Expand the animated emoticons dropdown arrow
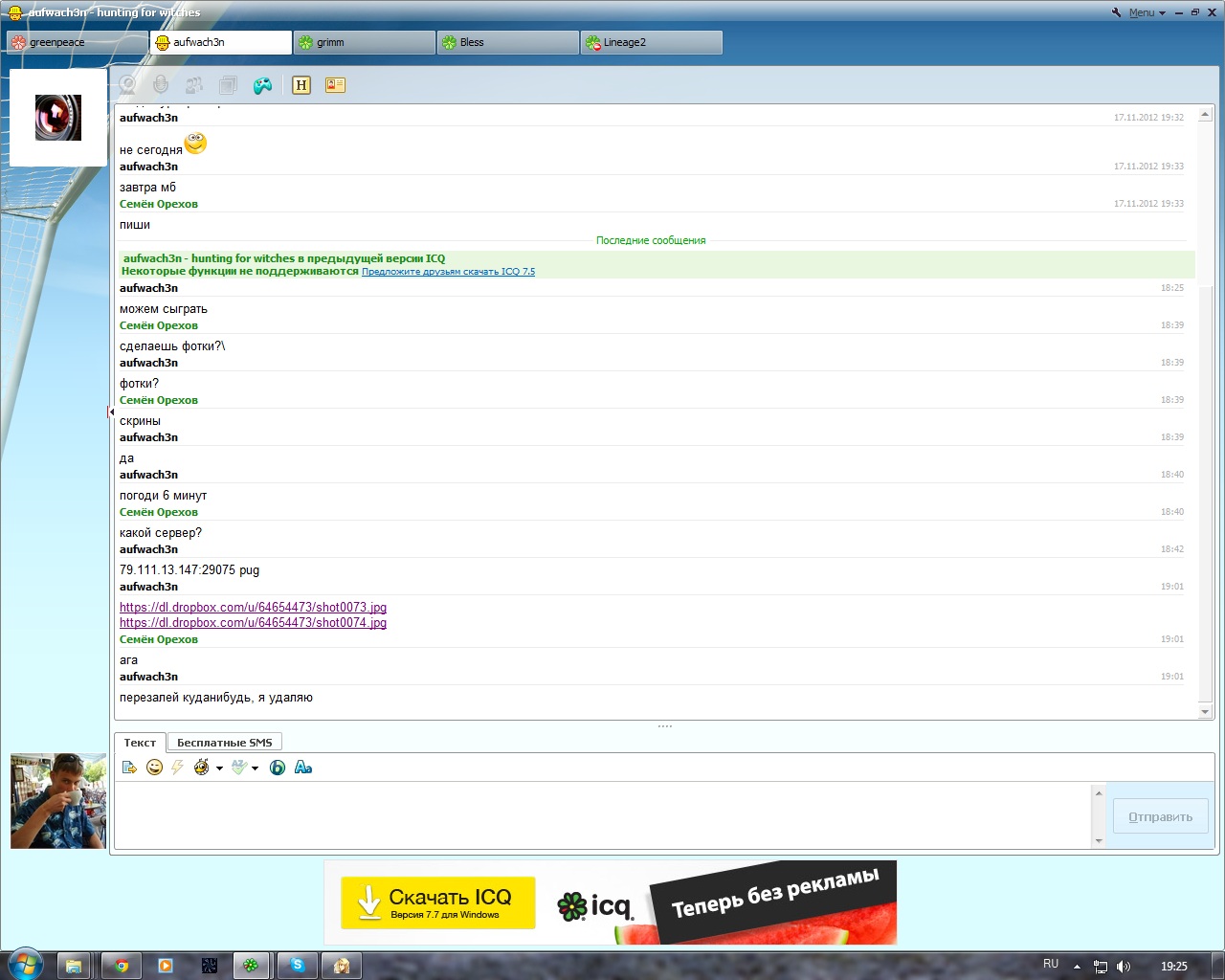Screen dimensions: 1225x980 click(219, 768)
